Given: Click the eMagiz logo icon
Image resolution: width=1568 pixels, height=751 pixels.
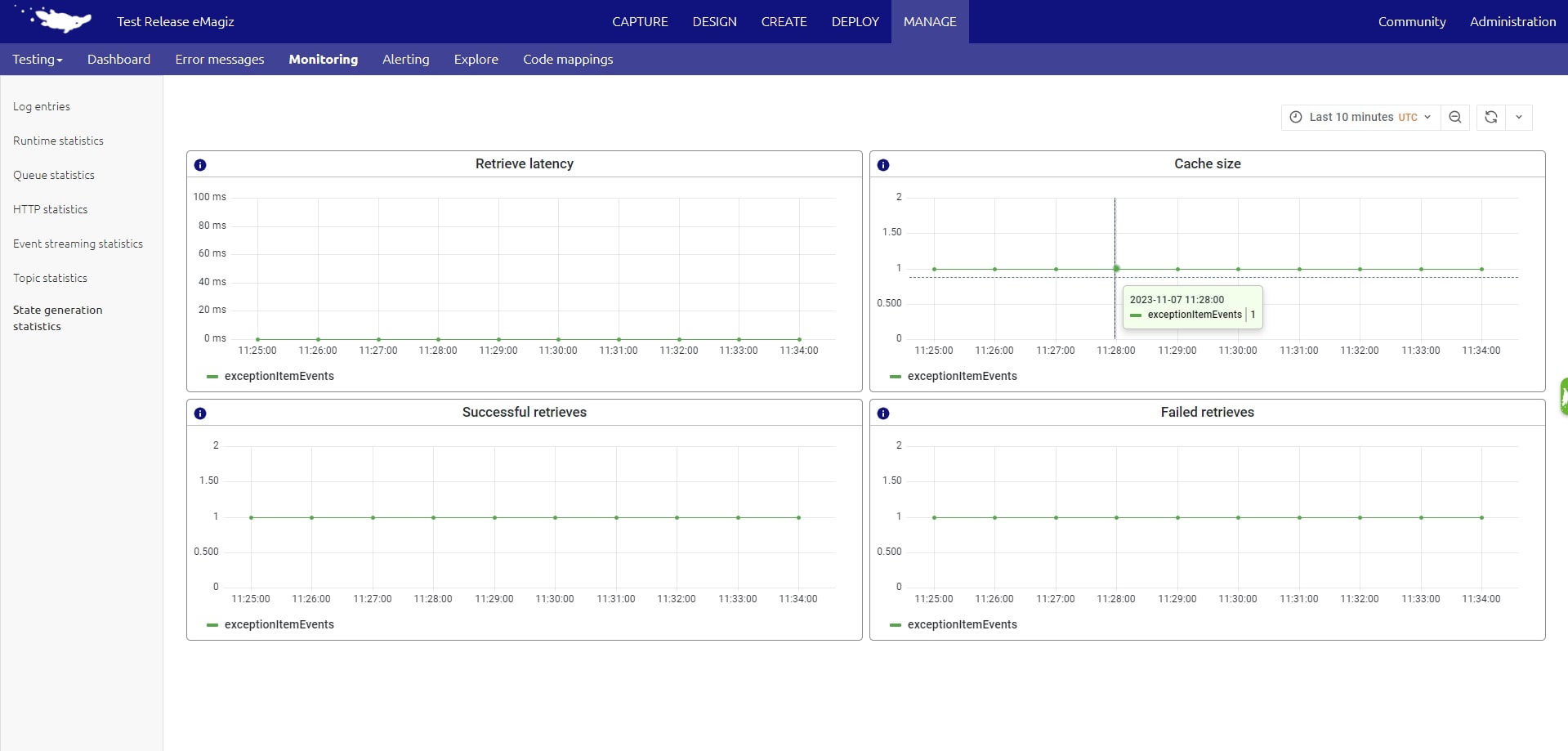Looking at the screenshot, I should click(59, 20).
